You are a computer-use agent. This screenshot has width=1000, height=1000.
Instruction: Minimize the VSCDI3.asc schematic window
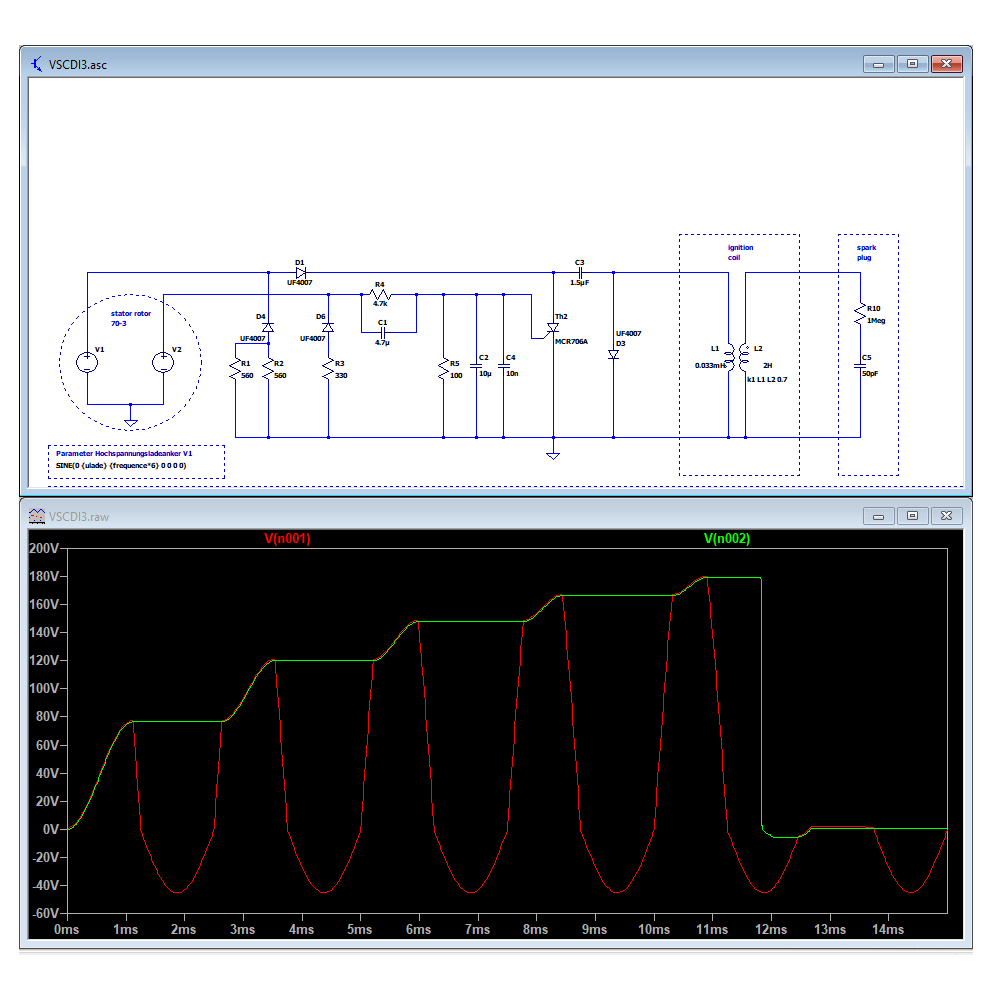pos(879,64)
